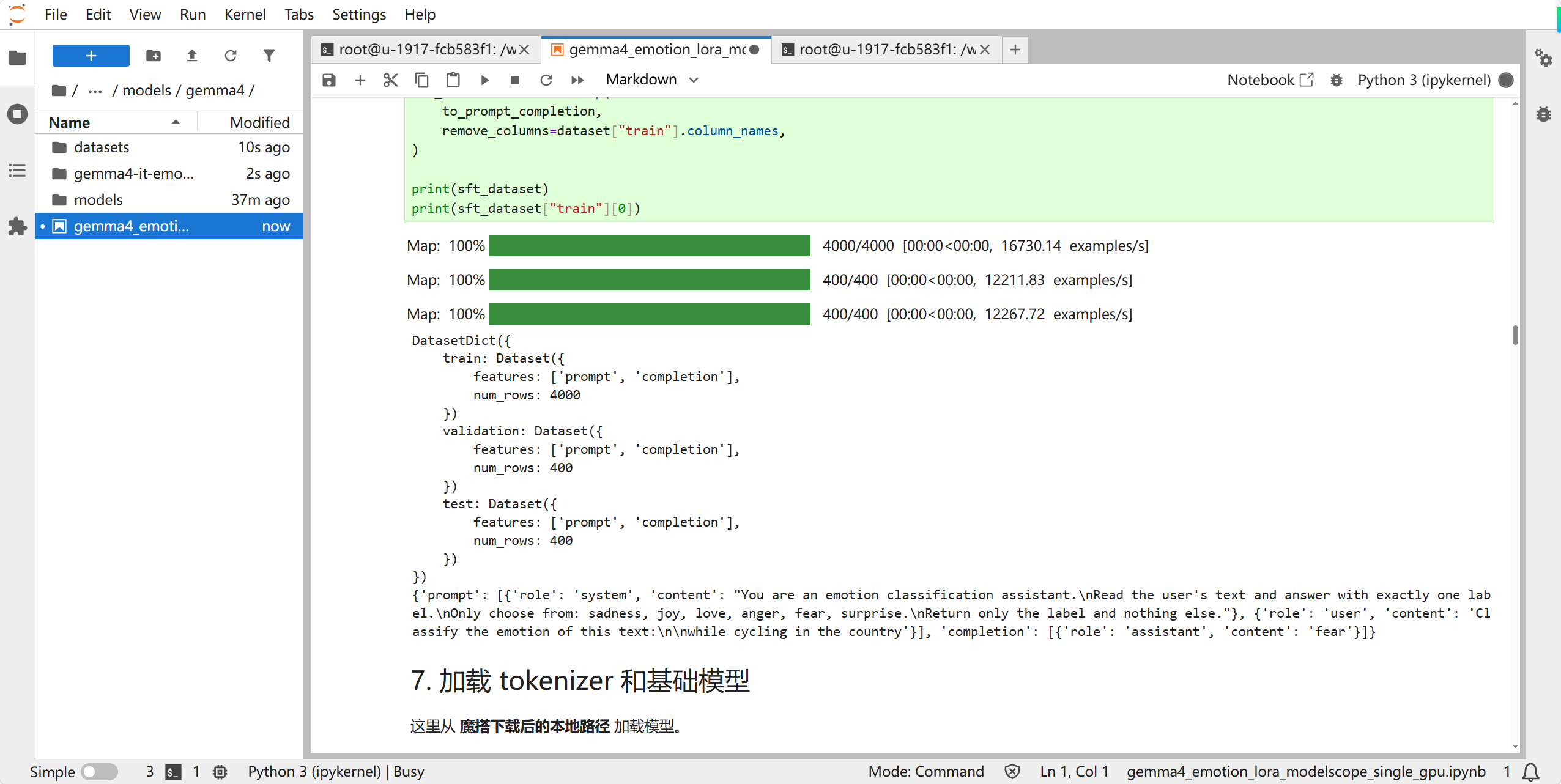Sort files by Modified column
Image resolution: width=1561 pixels, height=784 pixels.
point(251,122)
